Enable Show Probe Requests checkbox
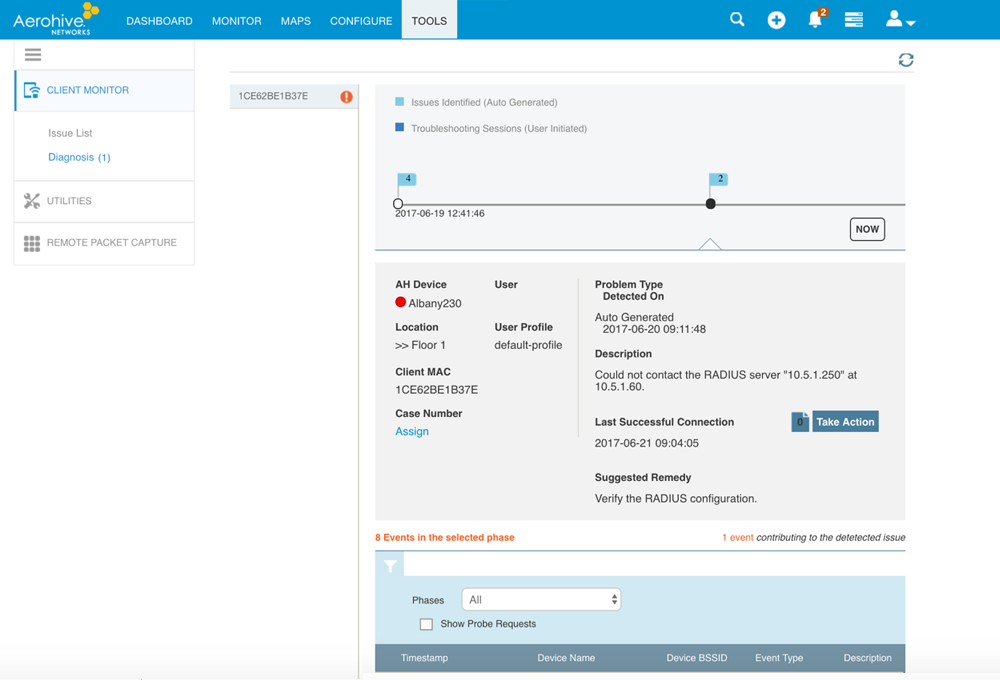1000x680 pixels. pyautogui.click(x=426, y=625)
